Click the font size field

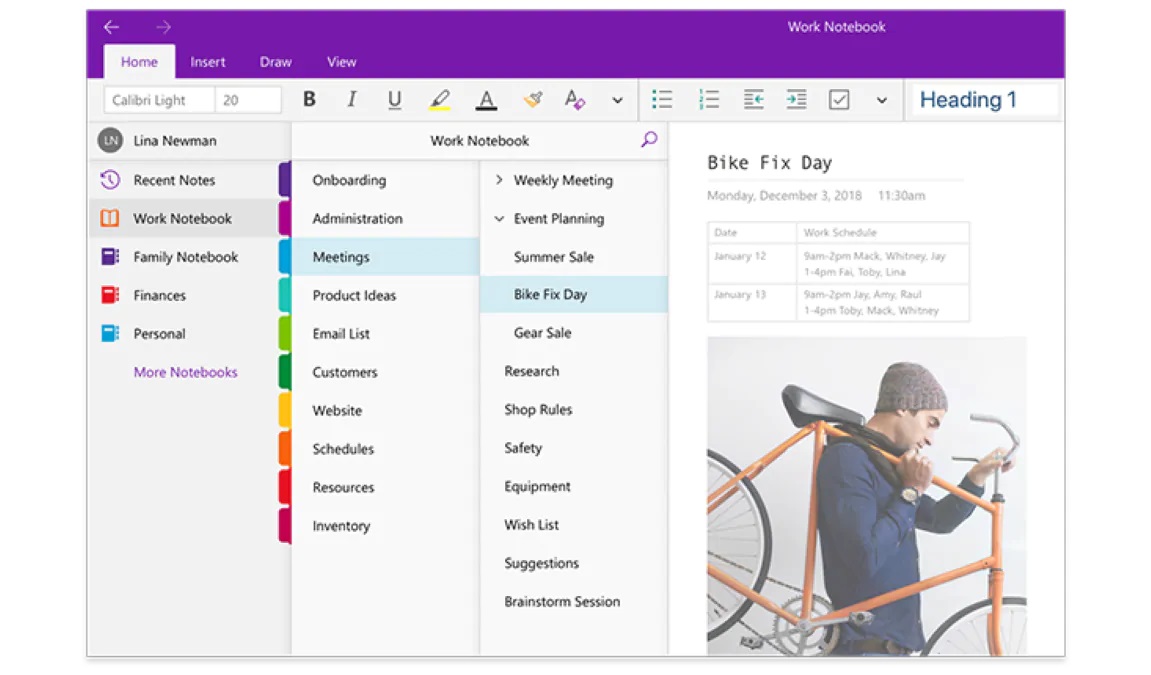coord(248,100)
